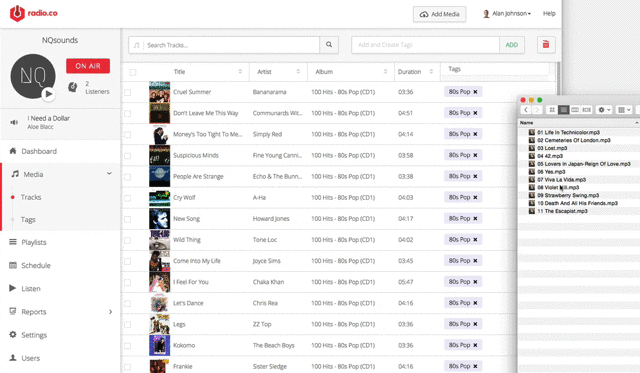640x373 pixels.
Task: Select 09 Strawberry Swing.mp3 in Finder
Action: 568,195
